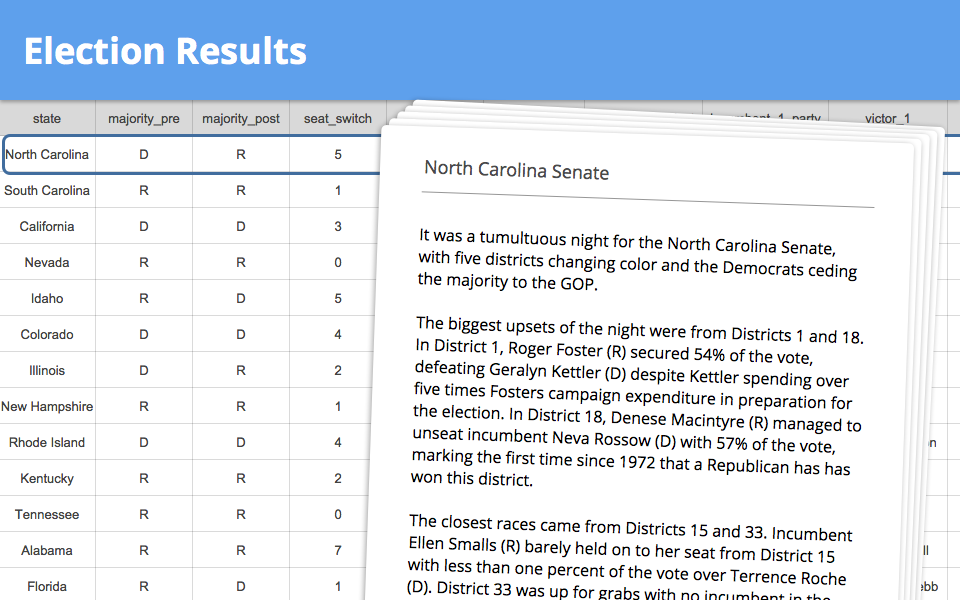Screen dimensions: 960x600
Task: Select the 'Election Results' page heading
Action: (165, 51)
